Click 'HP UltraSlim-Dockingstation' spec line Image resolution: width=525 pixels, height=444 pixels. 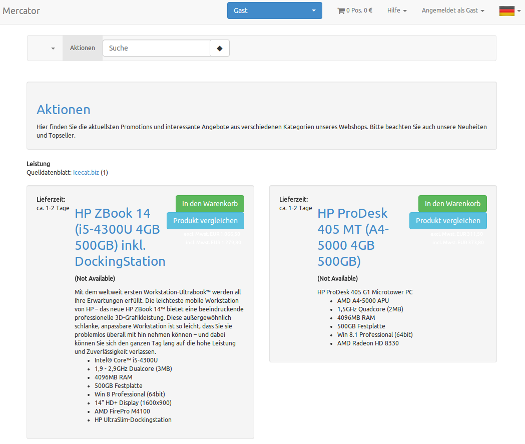(133, 420)
